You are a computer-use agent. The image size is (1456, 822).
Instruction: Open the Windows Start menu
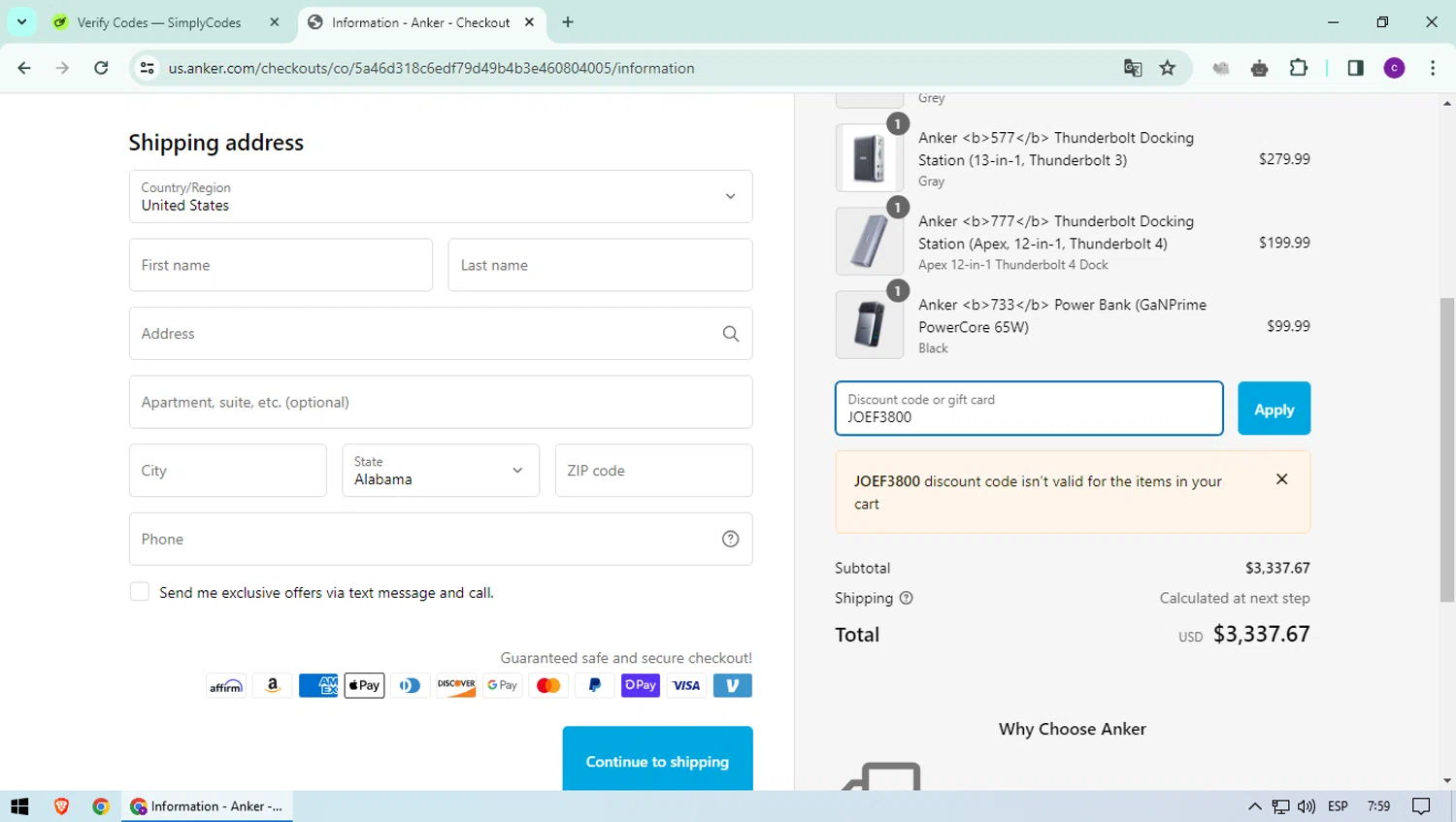tap(19, 806)
